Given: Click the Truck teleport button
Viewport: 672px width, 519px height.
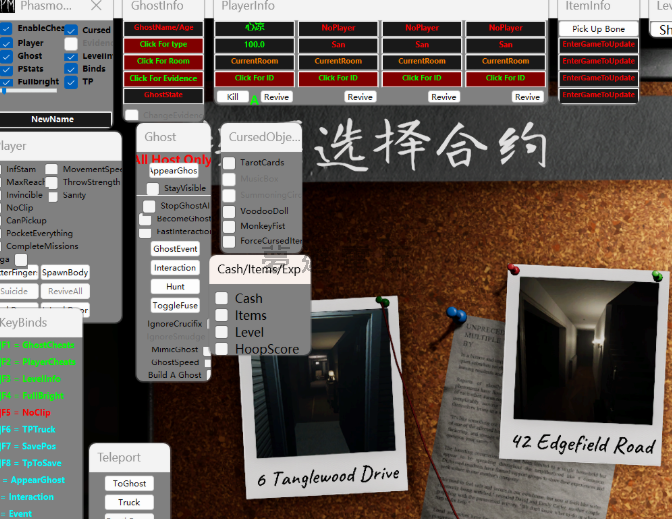Looking at the screenshot, I should pyautogui.click(x=129, y=502).
